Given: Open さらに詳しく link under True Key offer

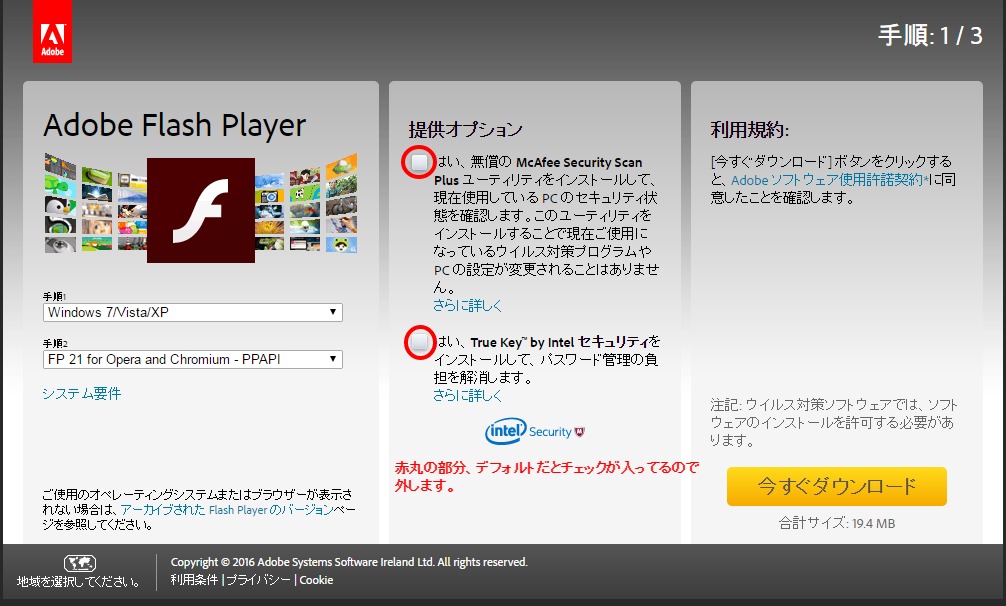Looking at the screenshot, I should click(x=467, y=395).
